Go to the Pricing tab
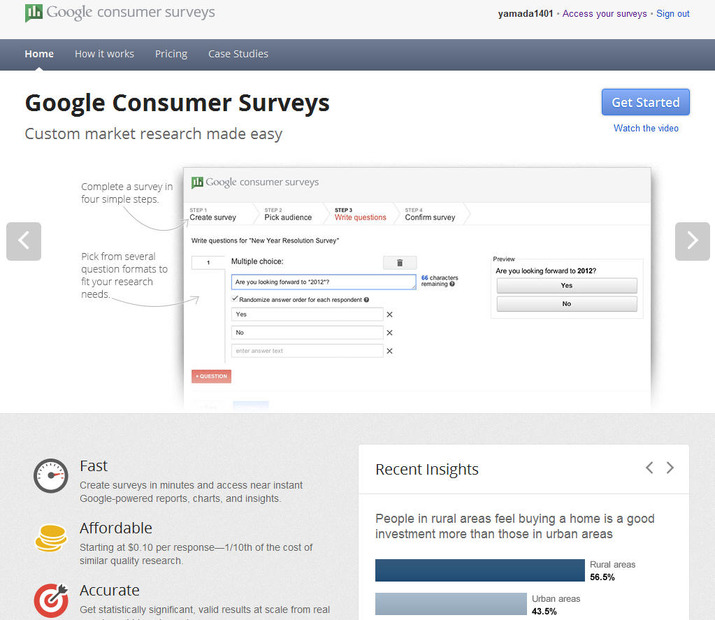715x620 pixels. point(171,54)
